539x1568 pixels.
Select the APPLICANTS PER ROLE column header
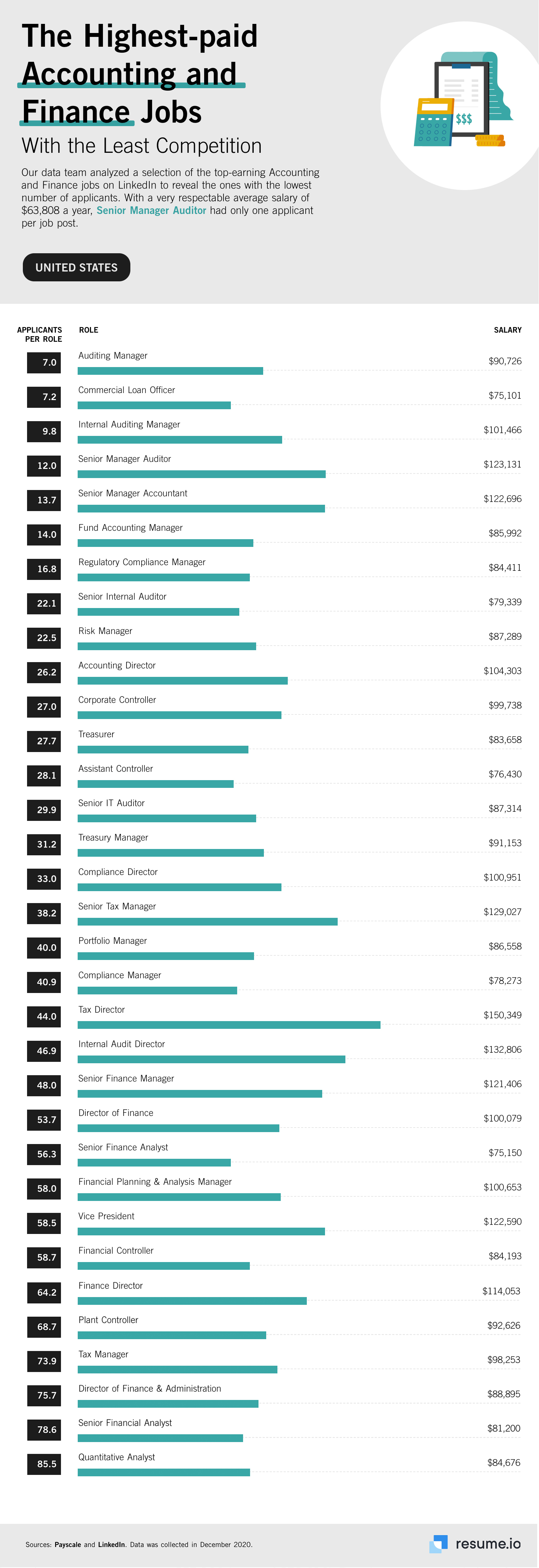click(40, 334)
